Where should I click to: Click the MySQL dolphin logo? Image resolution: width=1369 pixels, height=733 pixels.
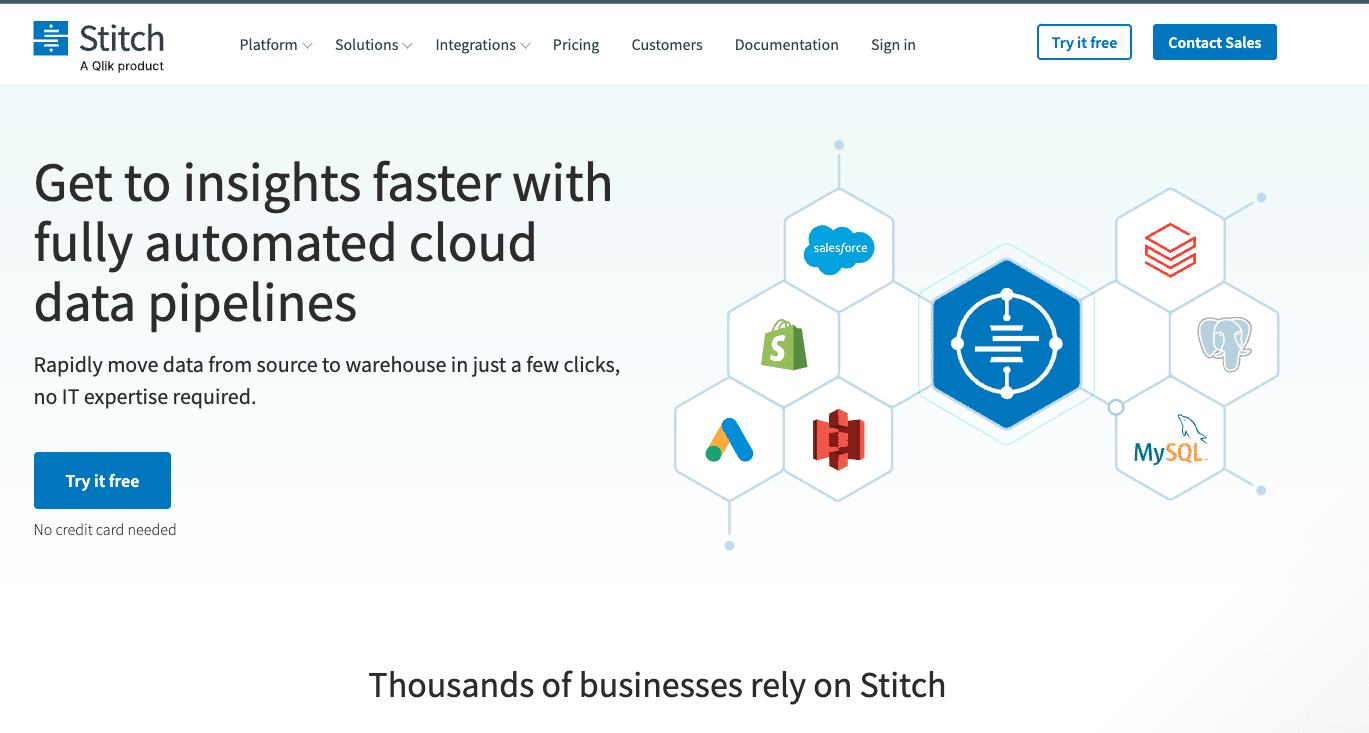click(1170, 440)
